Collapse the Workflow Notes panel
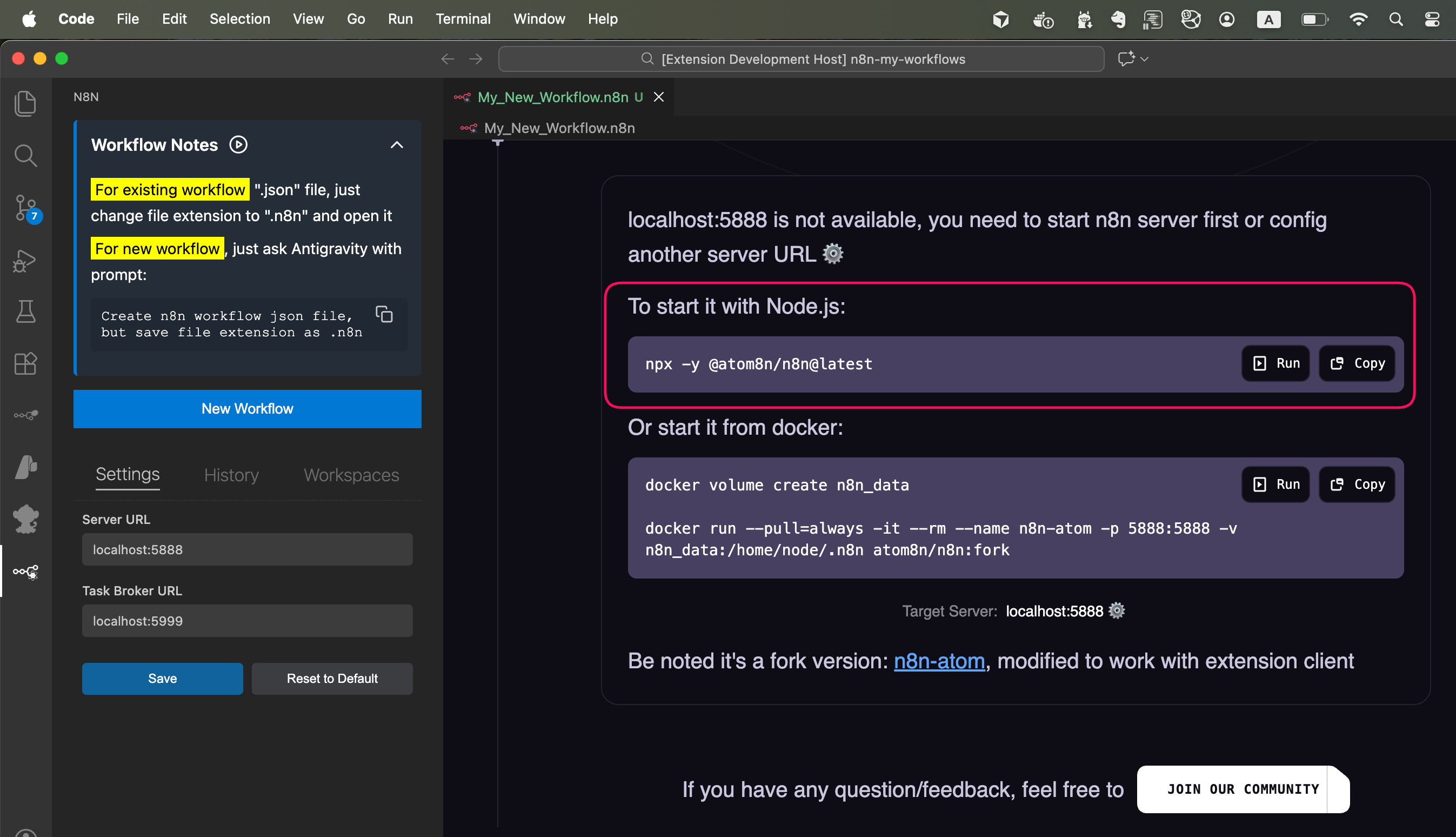 click(397, 145)
